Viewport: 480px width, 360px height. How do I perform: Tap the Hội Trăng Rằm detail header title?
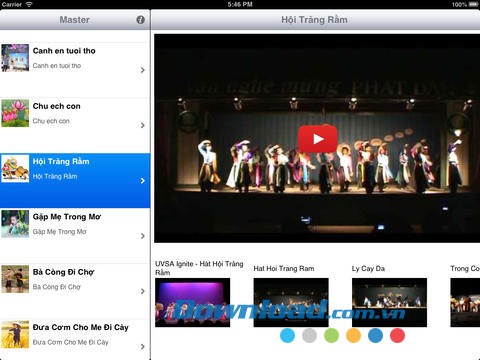(x=314, y=20)
